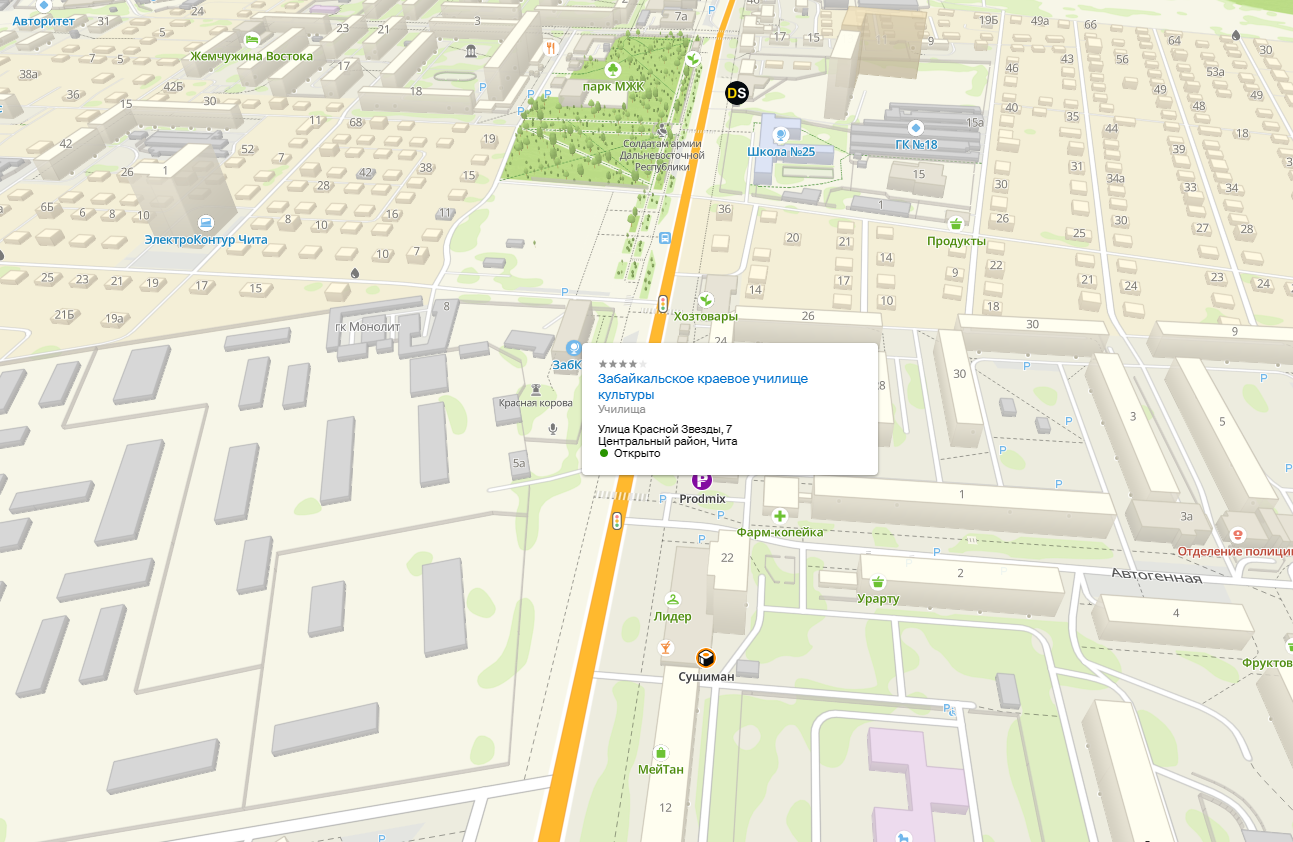This screenshot has width=1293, height=842.
Task: Click building number 19а
Action: coord(114,319)
